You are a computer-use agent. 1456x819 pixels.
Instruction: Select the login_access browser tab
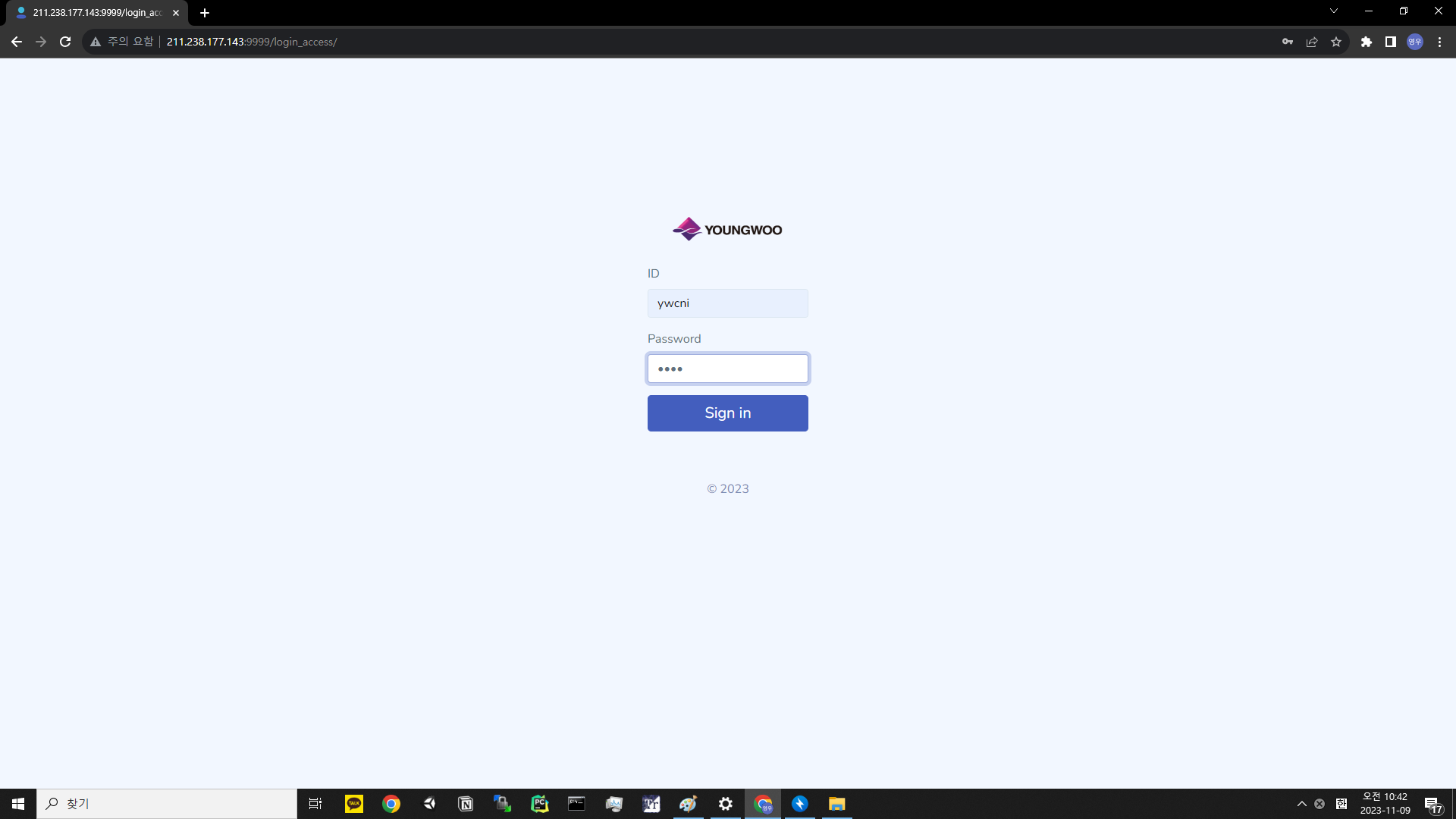pyautogui.click(x=95, y=13)
